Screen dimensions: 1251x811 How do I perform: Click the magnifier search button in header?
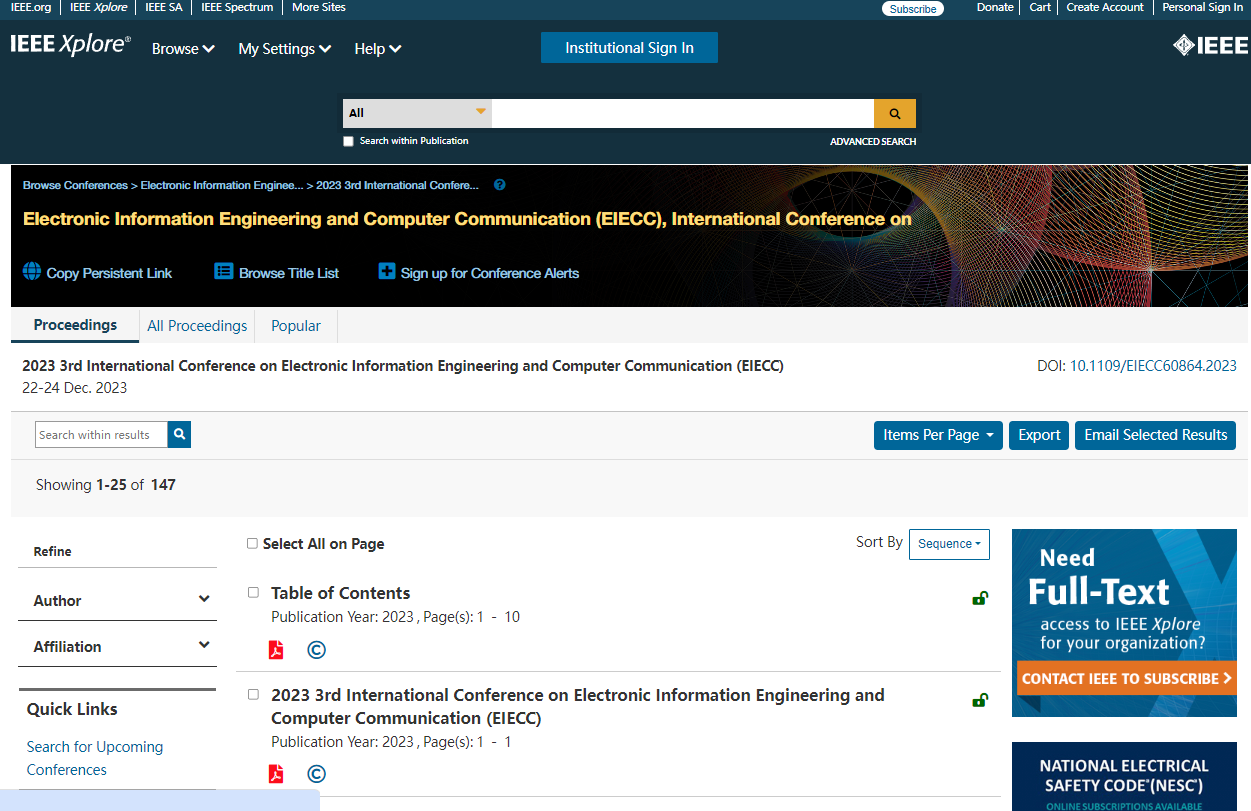894,113
